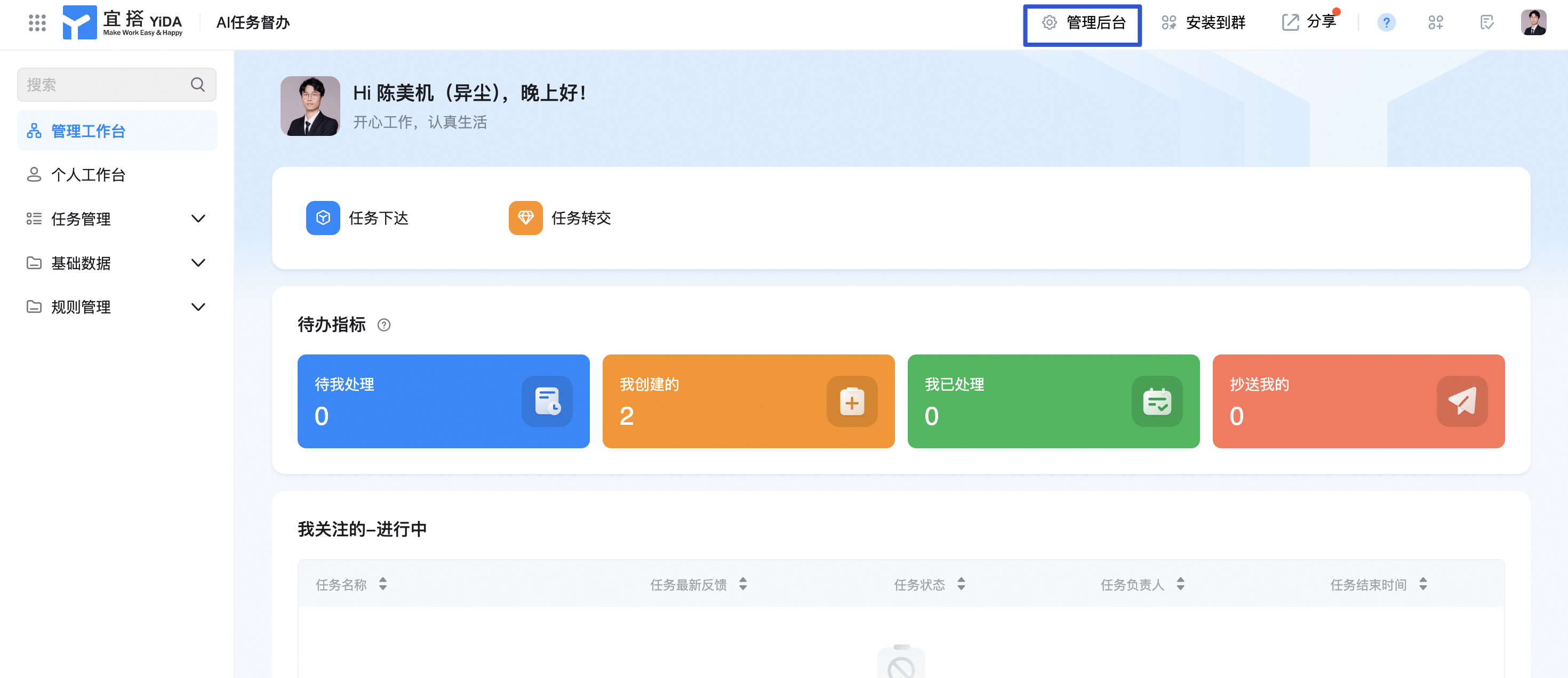Click the 待办指标 help icon
Screen dimensions: 1568x678
click(x=383, y=325)
